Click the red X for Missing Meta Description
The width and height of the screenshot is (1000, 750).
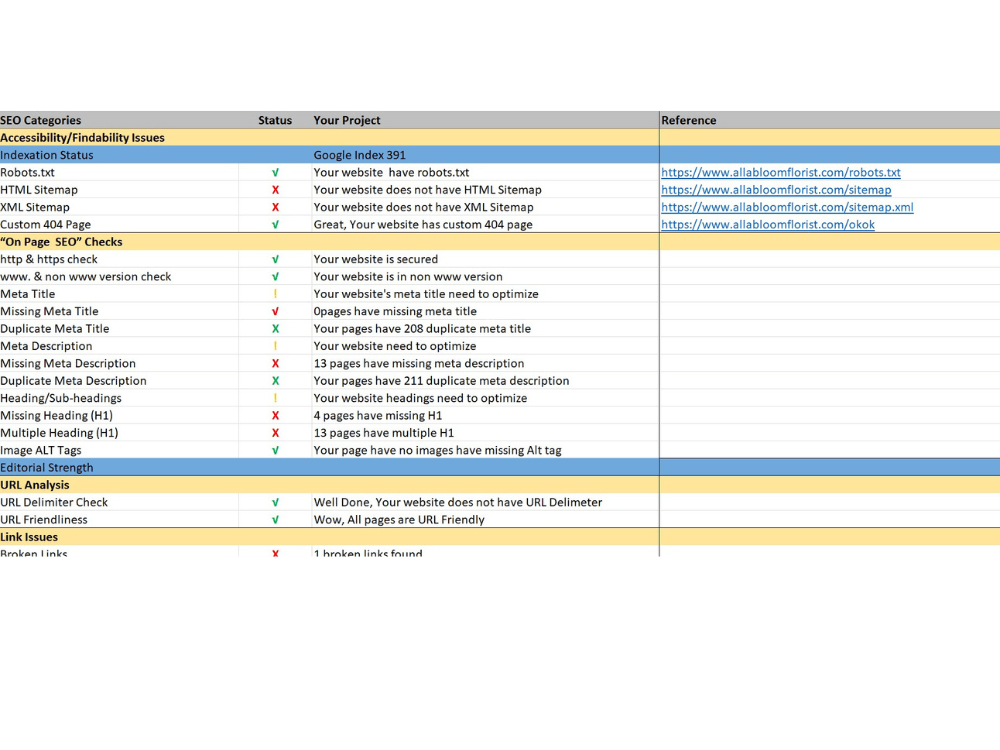(276, 363)
